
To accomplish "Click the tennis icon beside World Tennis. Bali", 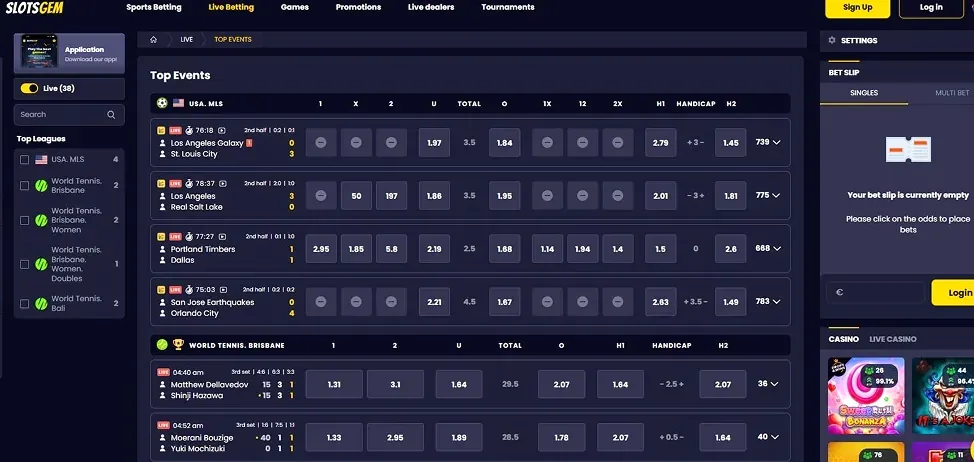I will pyautogui.click(x=41, y=304).
